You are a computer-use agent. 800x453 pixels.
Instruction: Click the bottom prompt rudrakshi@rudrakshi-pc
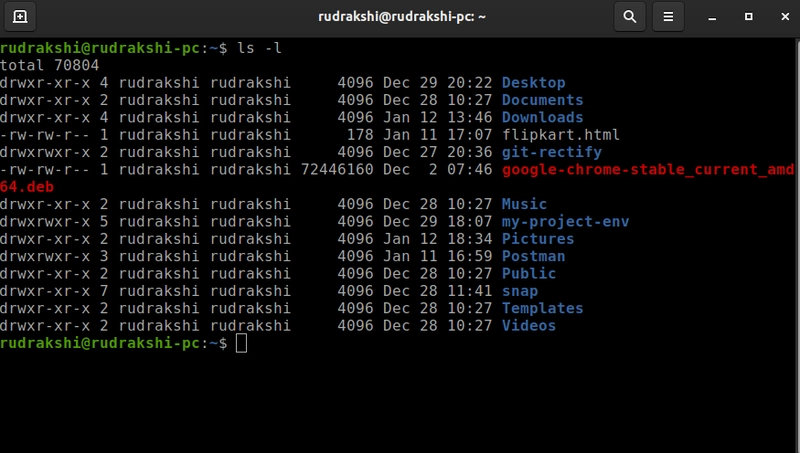point(100,343)
